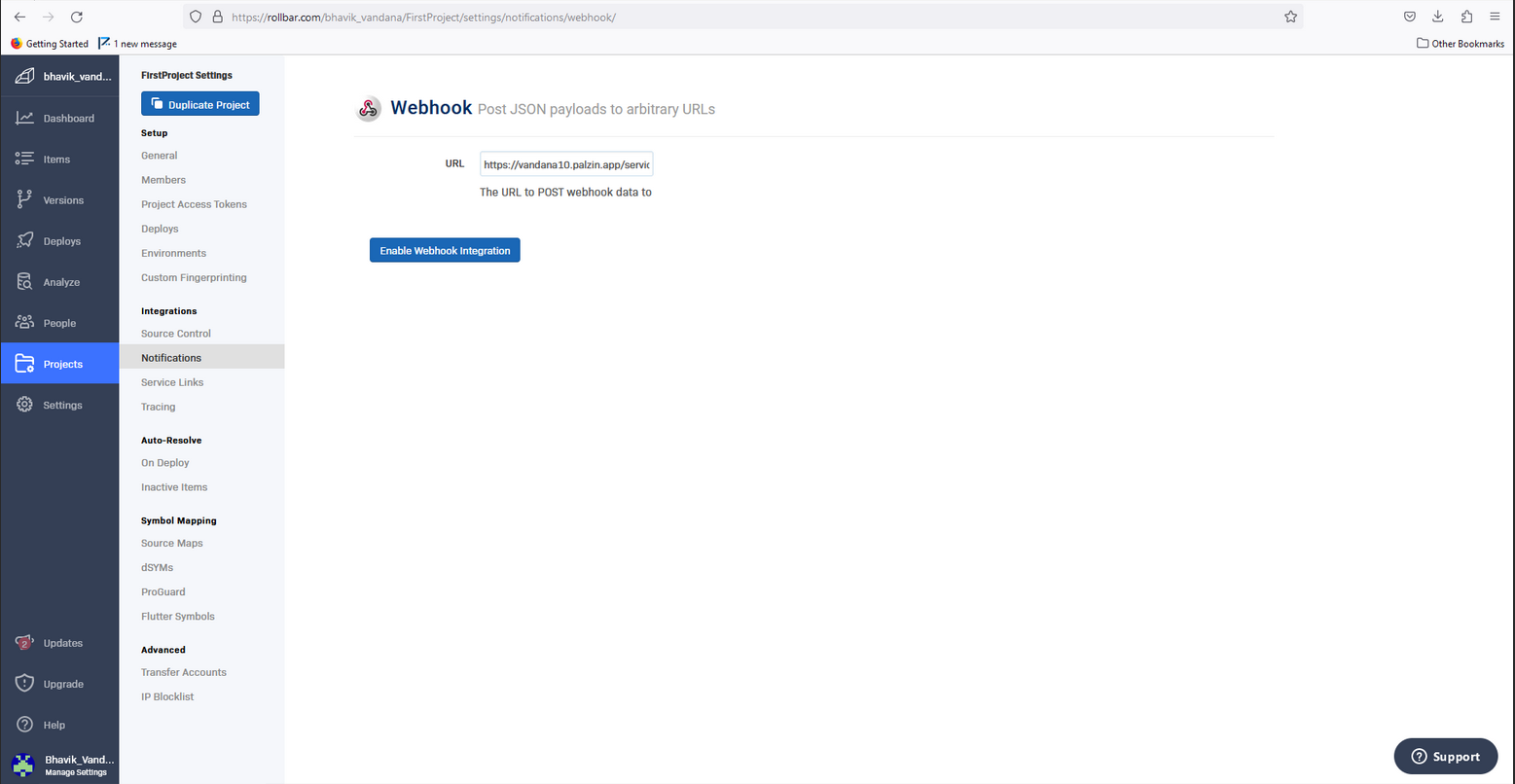The image size is (1515, 784).
Task: Open the Members settings page
Action: (x=163, y=180)
